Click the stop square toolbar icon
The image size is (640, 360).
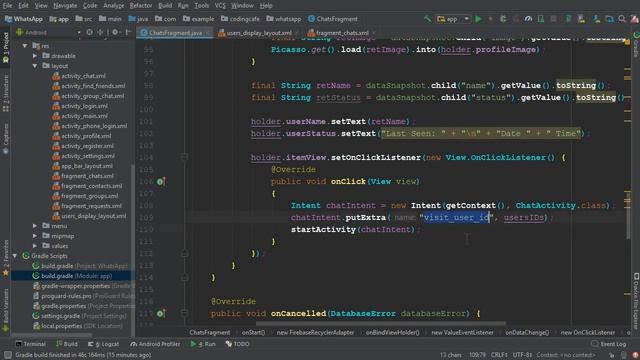[553, 19]
